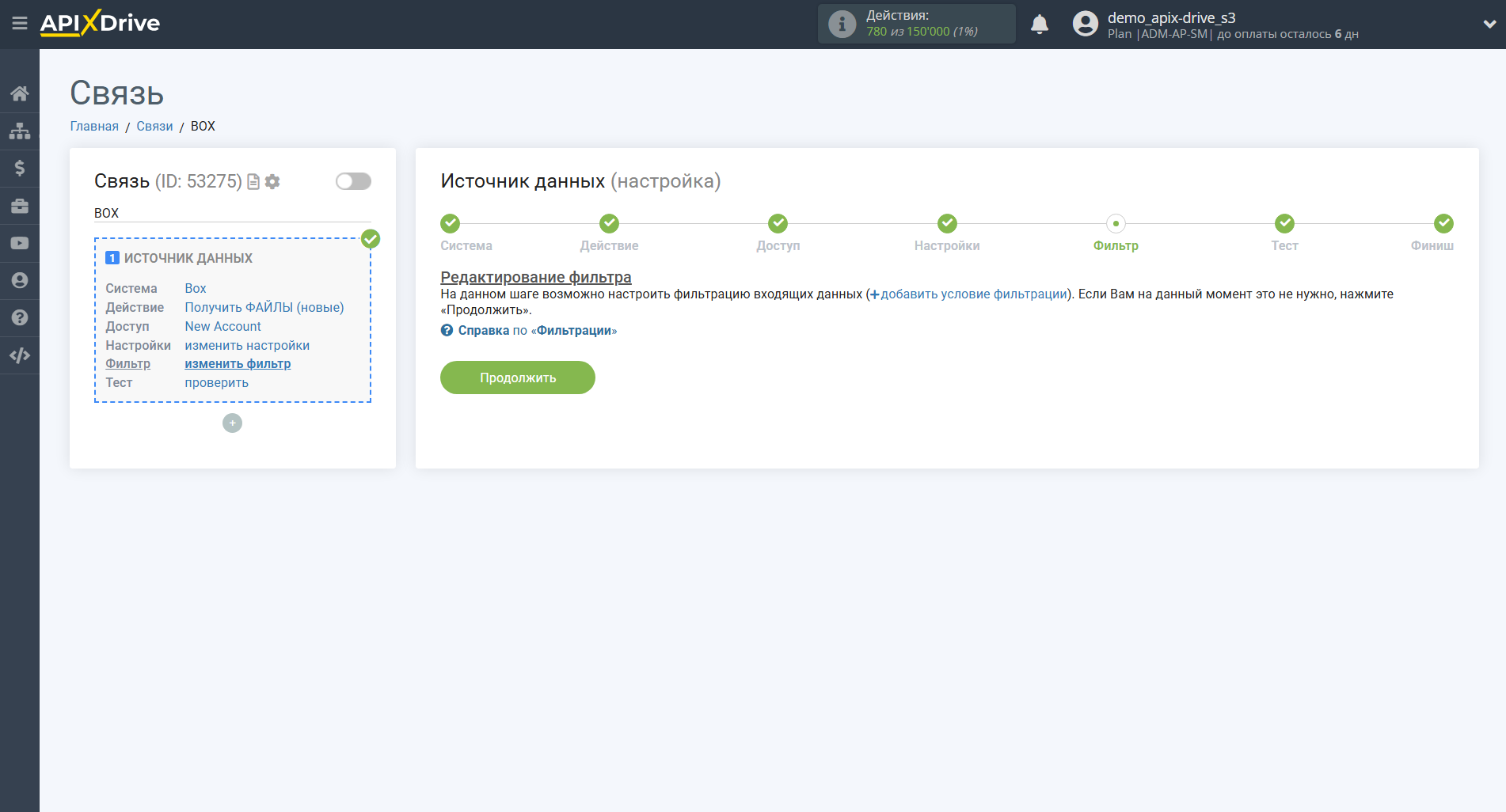Open billing dollar icon in sidebar

point(20,168)
